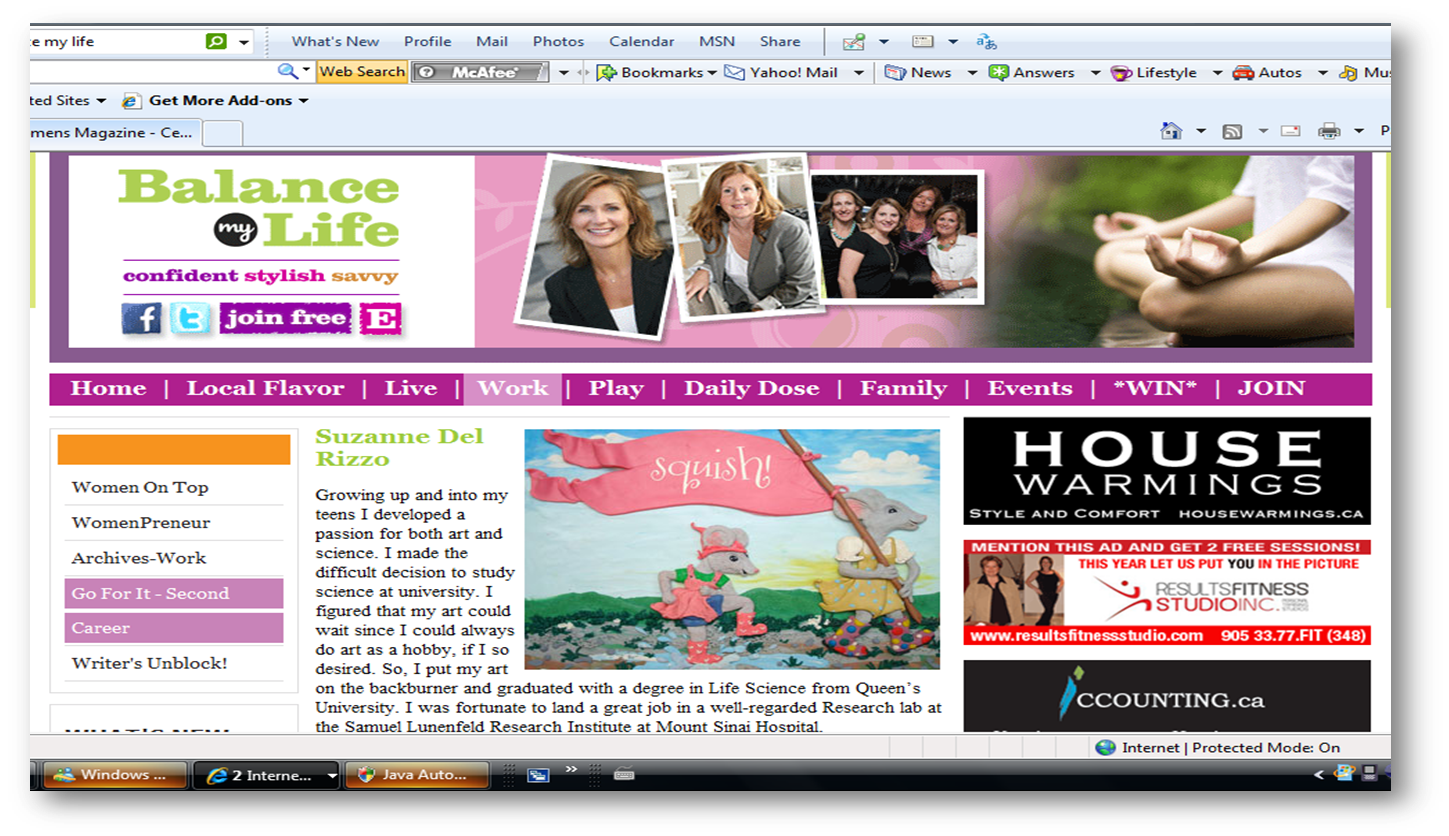Open MSN in the Live toolbar
Image resolution: width=1449 pixels, height=836 pixels.
(716, 41)
